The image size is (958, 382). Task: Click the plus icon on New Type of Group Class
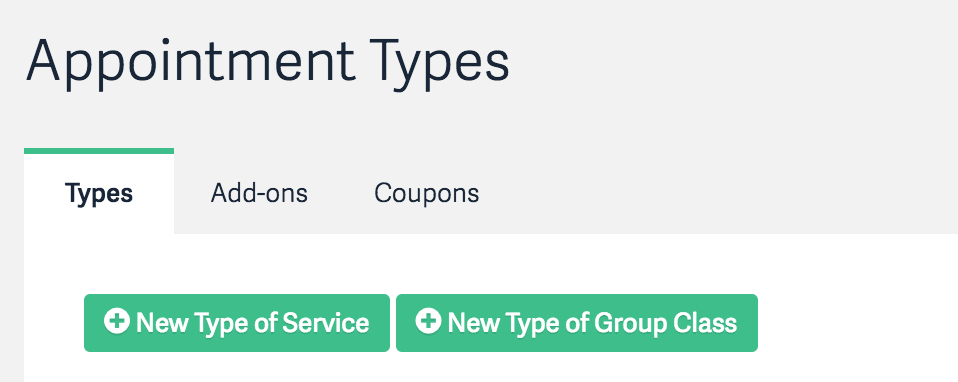tap(428, 321)
